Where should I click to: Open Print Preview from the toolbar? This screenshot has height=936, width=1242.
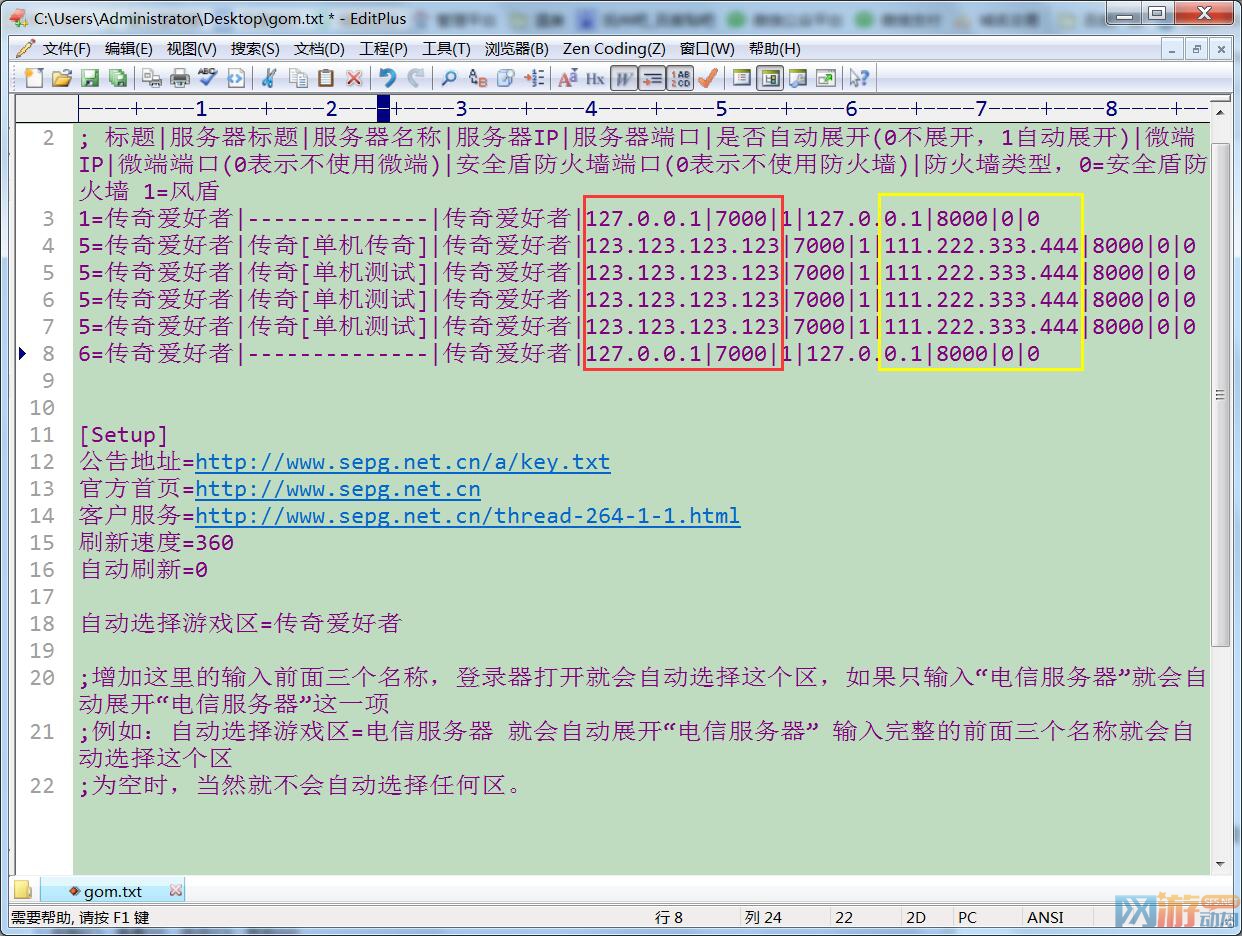[x=151, y=78]
